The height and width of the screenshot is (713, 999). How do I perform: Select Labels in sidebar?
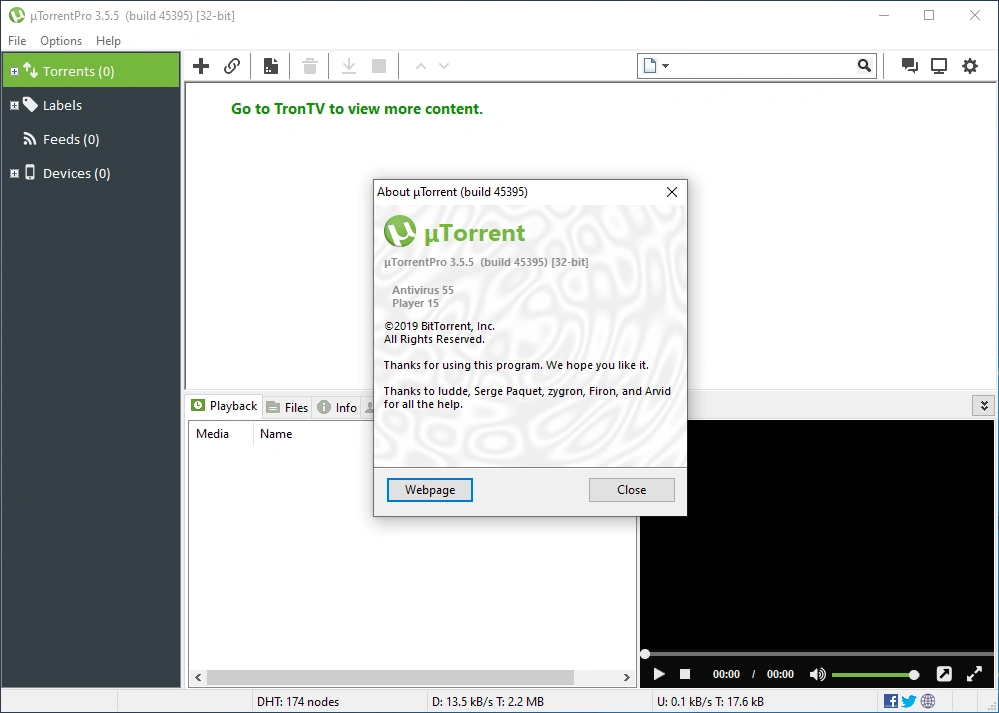click(x=91, y=105)
